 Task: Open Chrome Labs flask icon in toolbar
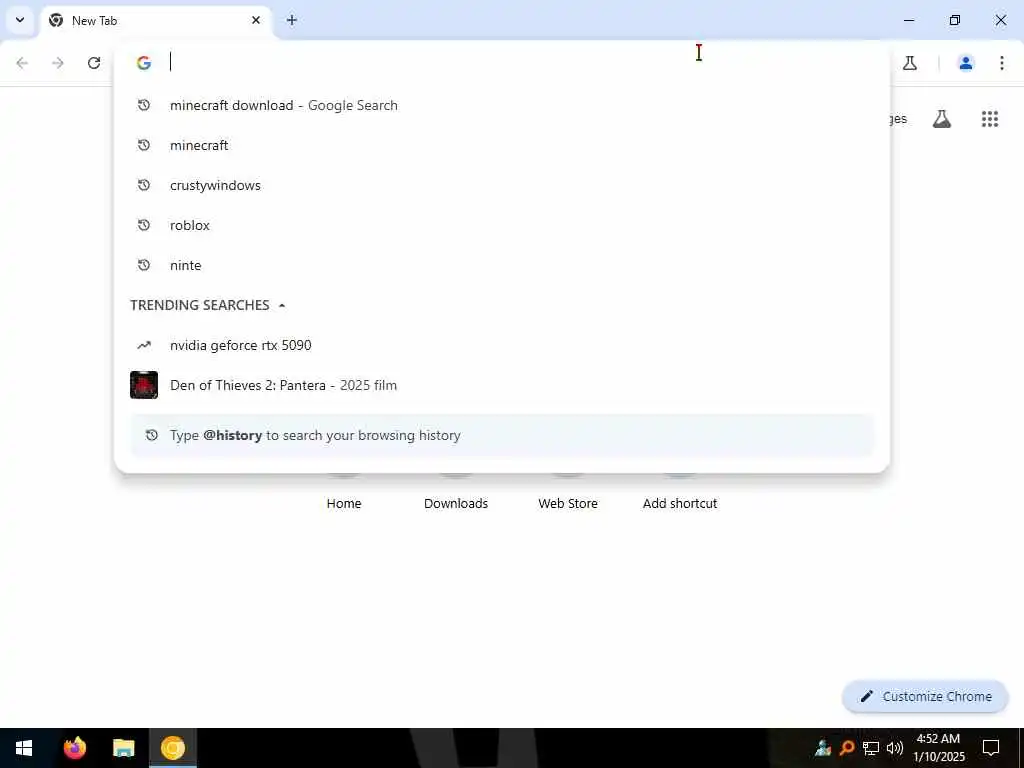(910, 63)
